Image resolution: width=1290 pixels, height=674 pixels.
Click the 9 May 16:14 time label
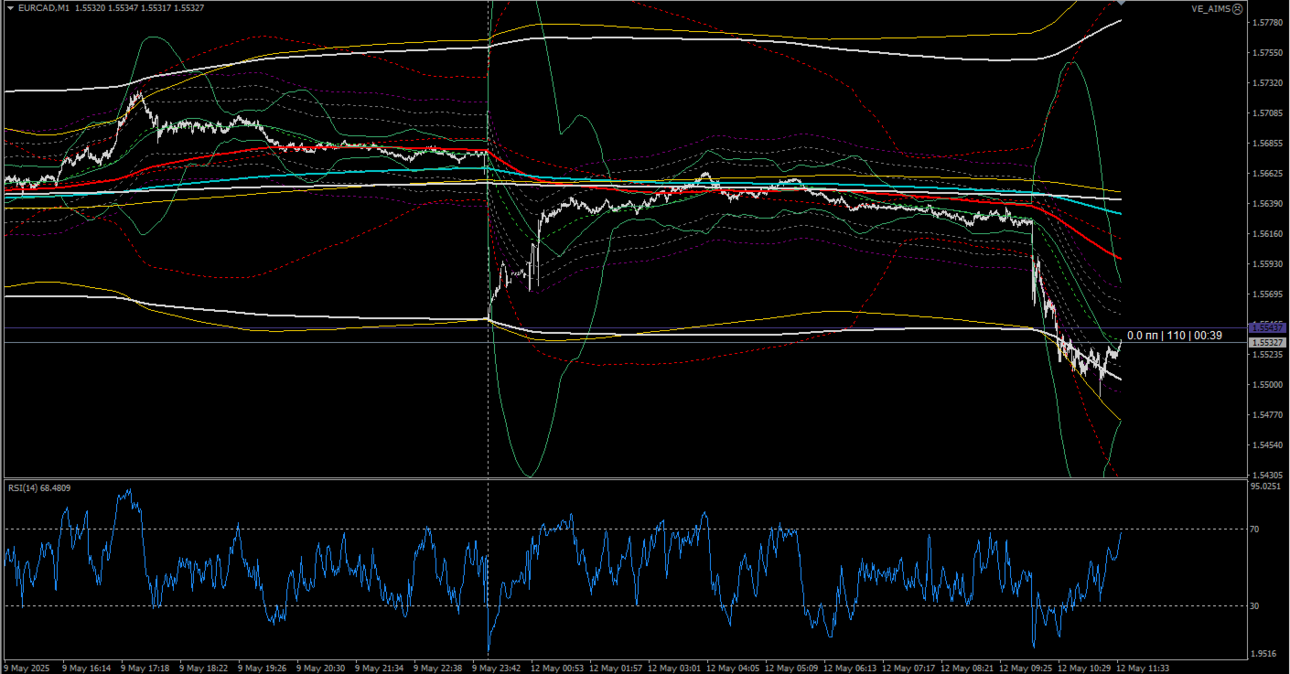pyautogui.click(x=87, y=667)
